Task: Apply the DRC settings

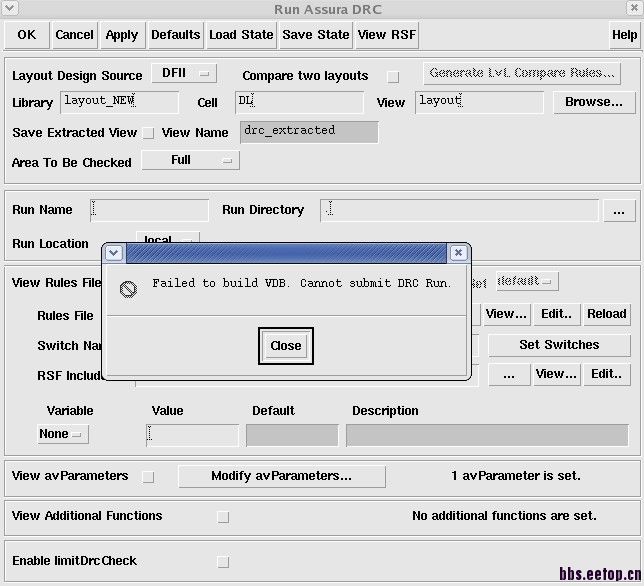Action: click(122, 35)
